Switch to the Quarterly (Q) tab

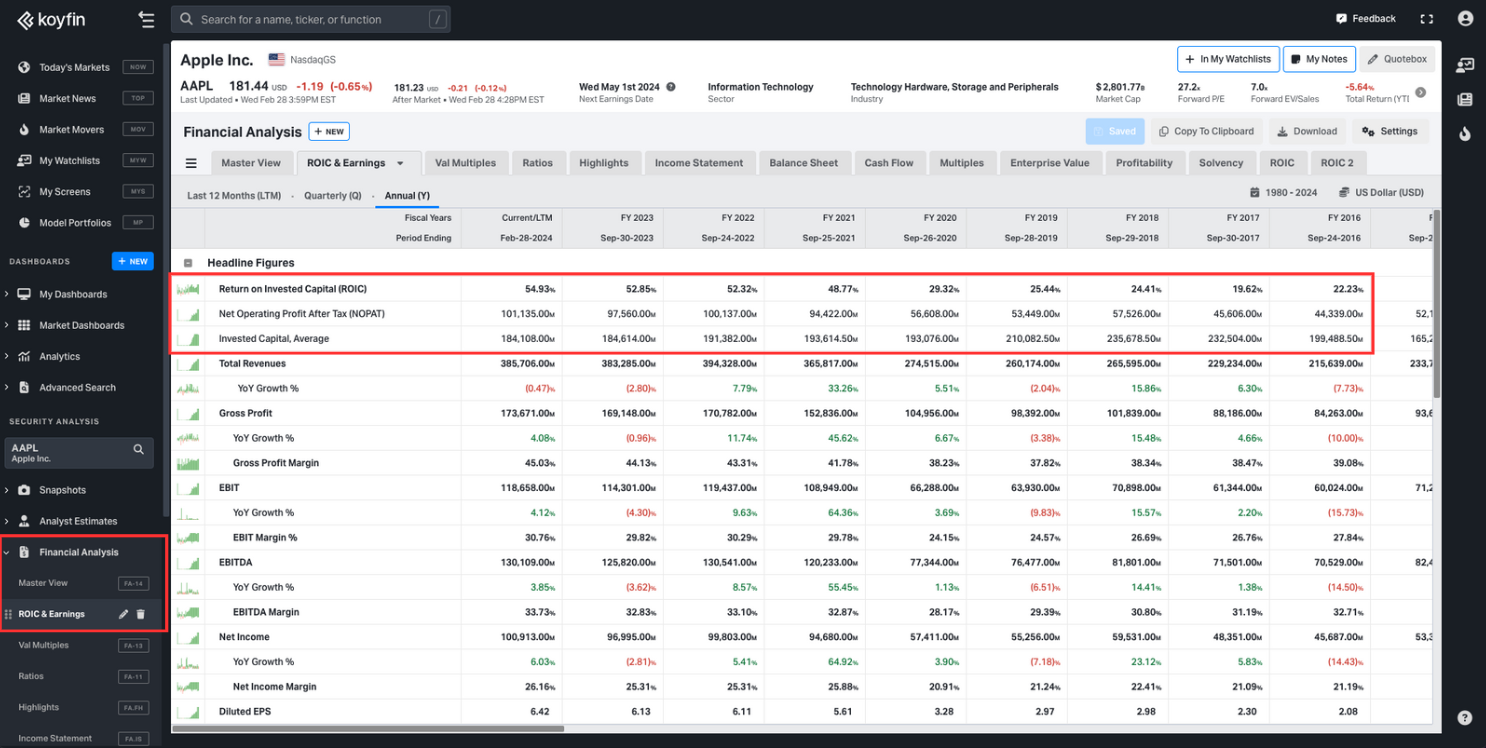(x=332, y=195)
